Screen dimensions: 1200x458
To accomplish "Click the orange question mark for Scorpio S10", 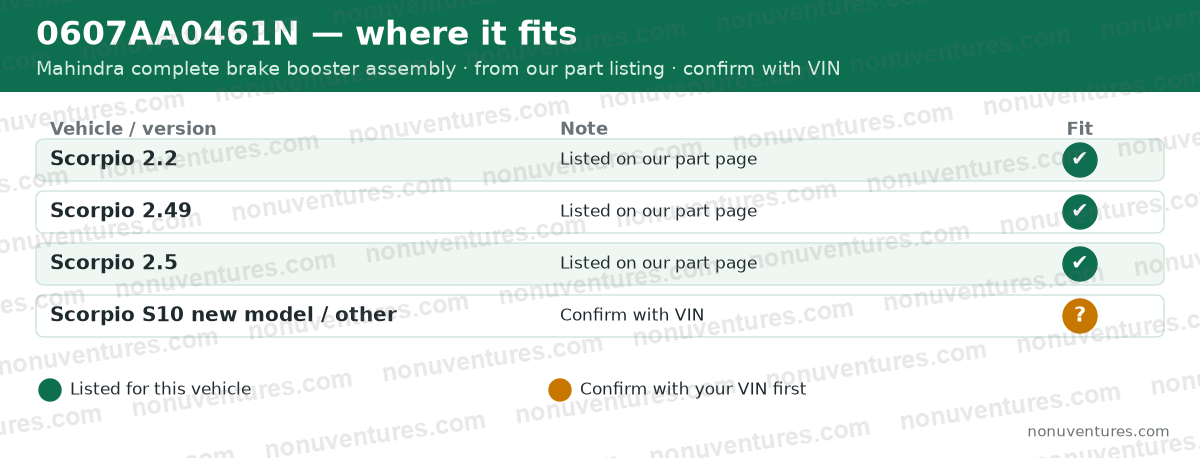I will 1080,316.
